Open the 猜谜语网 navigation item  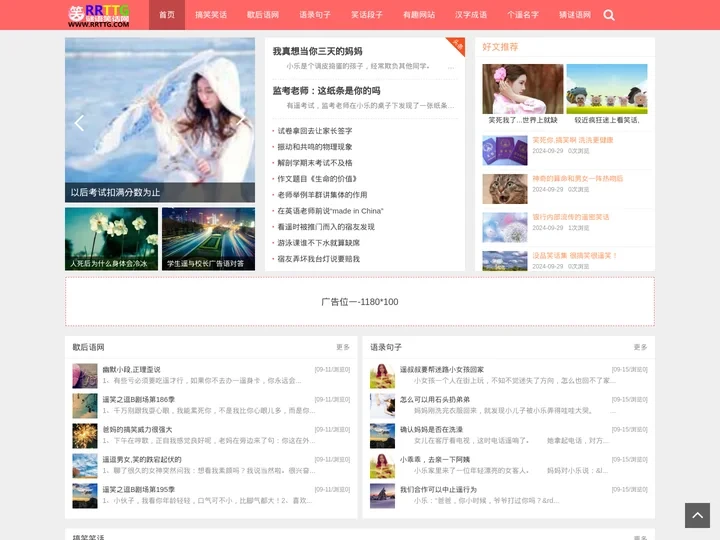coord(575,15)
